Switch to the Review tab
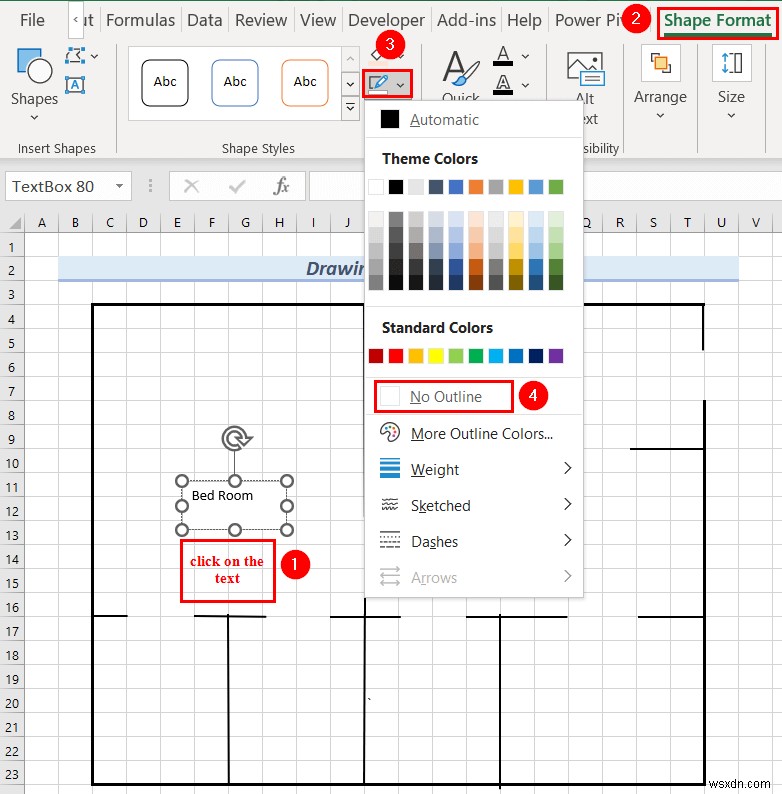 point(261,20)
